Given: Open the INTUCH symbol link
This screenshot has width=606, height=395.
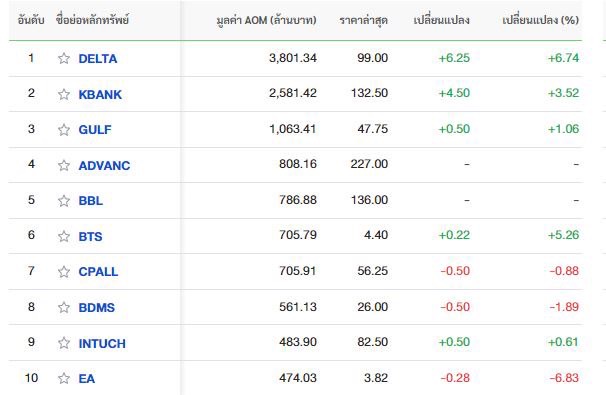Looking at the screenshot, I should click(102, 343).
